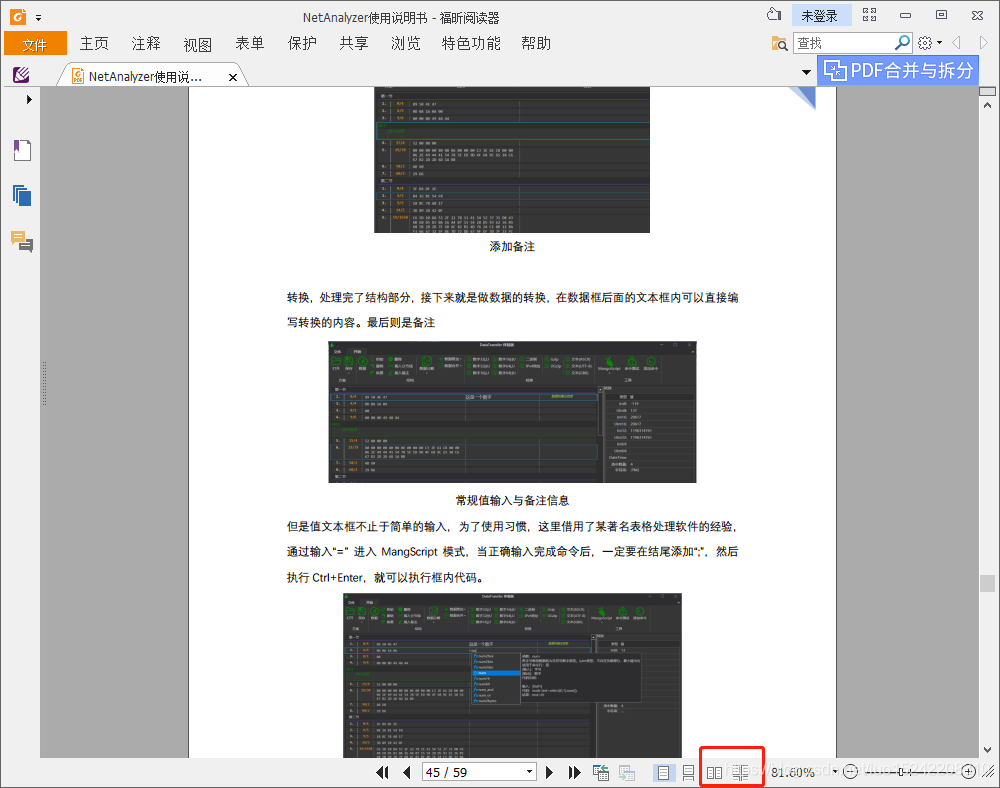The image size is (1000, 788).
Task: Jump to the first page
Action: click(x=382, y=772)
